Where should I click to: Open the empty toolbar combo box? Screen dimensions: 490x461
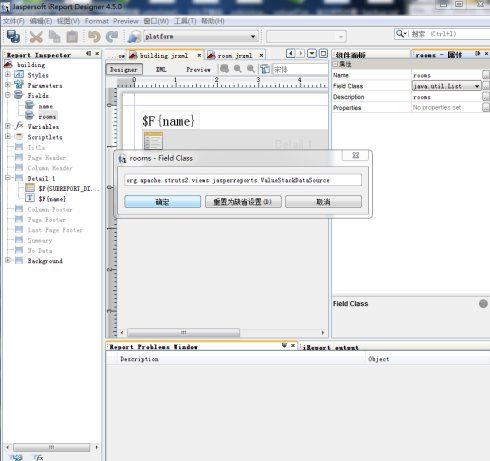306,37
